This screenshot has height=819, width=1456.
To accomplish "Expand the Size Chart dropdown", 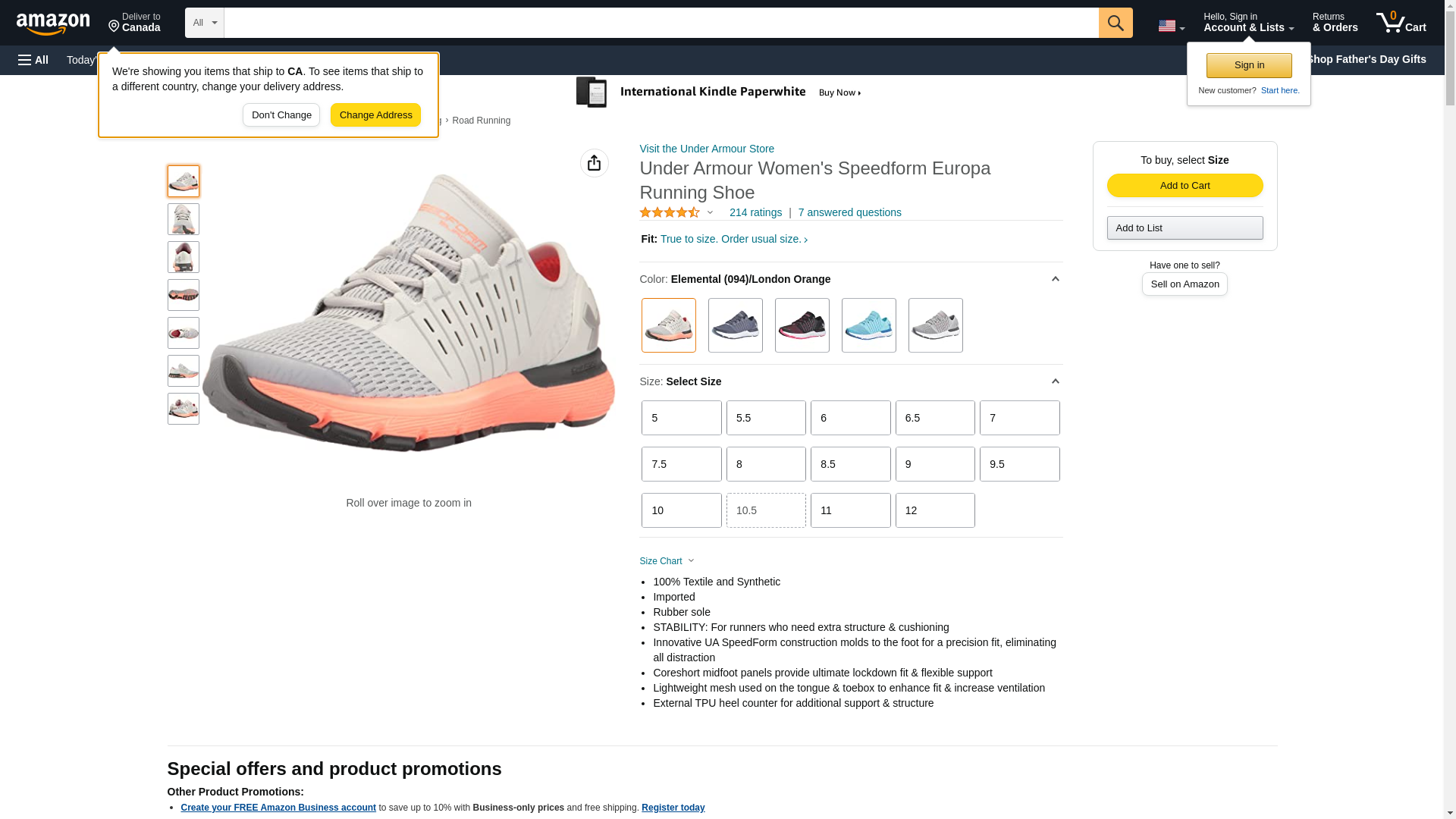I will (667, 561).
